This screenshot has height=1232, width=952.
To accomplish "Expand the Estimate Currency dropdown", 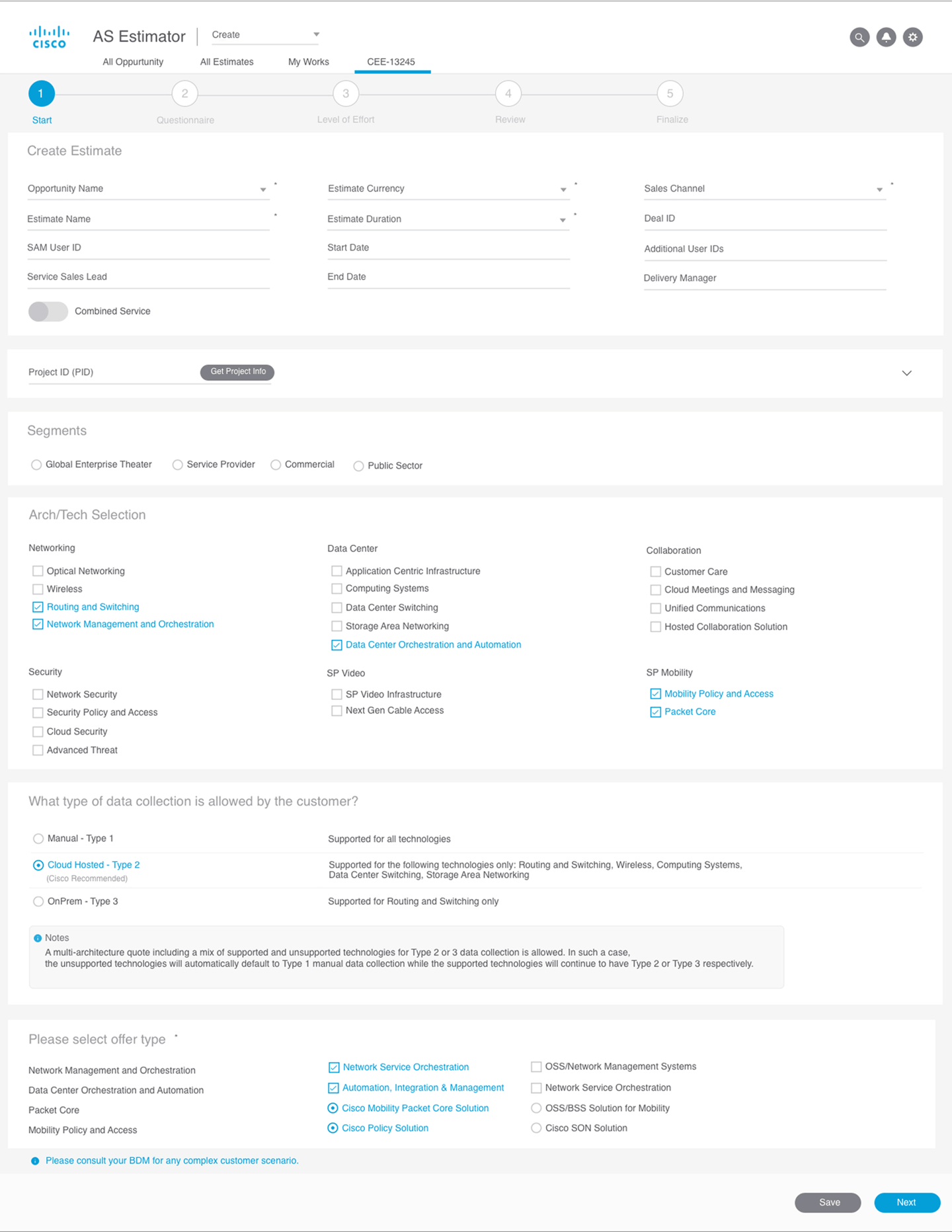I will coord(563,190).
